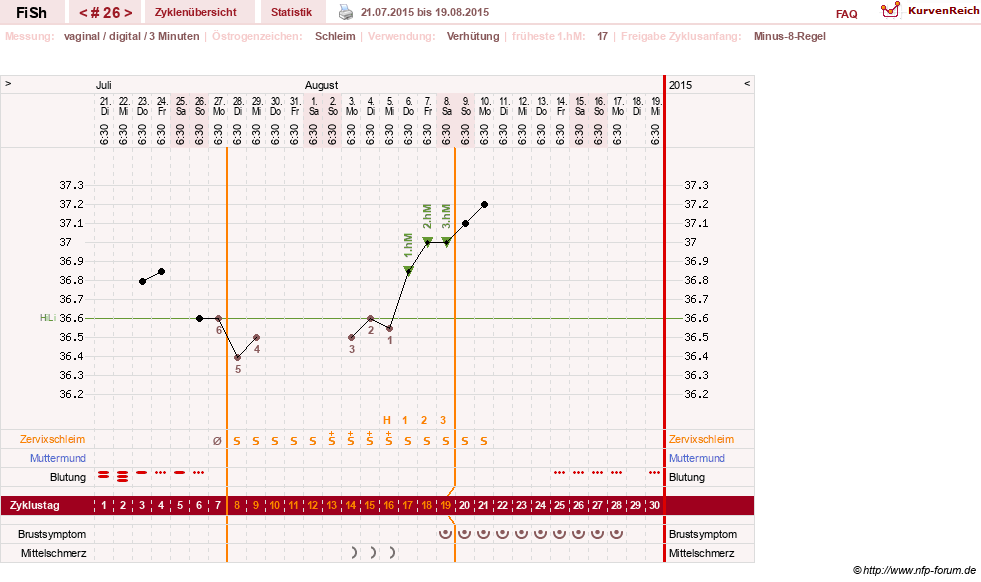Click the right '<' arrow in chart header
Viewport: 981px width, 582px height.
click(746, 83)
